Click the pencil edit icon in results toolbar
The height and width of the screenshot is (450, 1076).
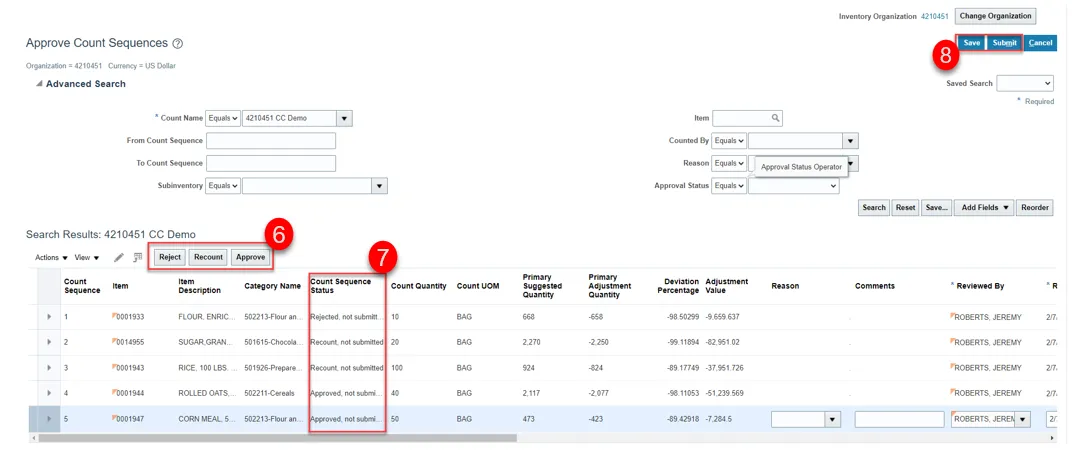coord(119,258)
